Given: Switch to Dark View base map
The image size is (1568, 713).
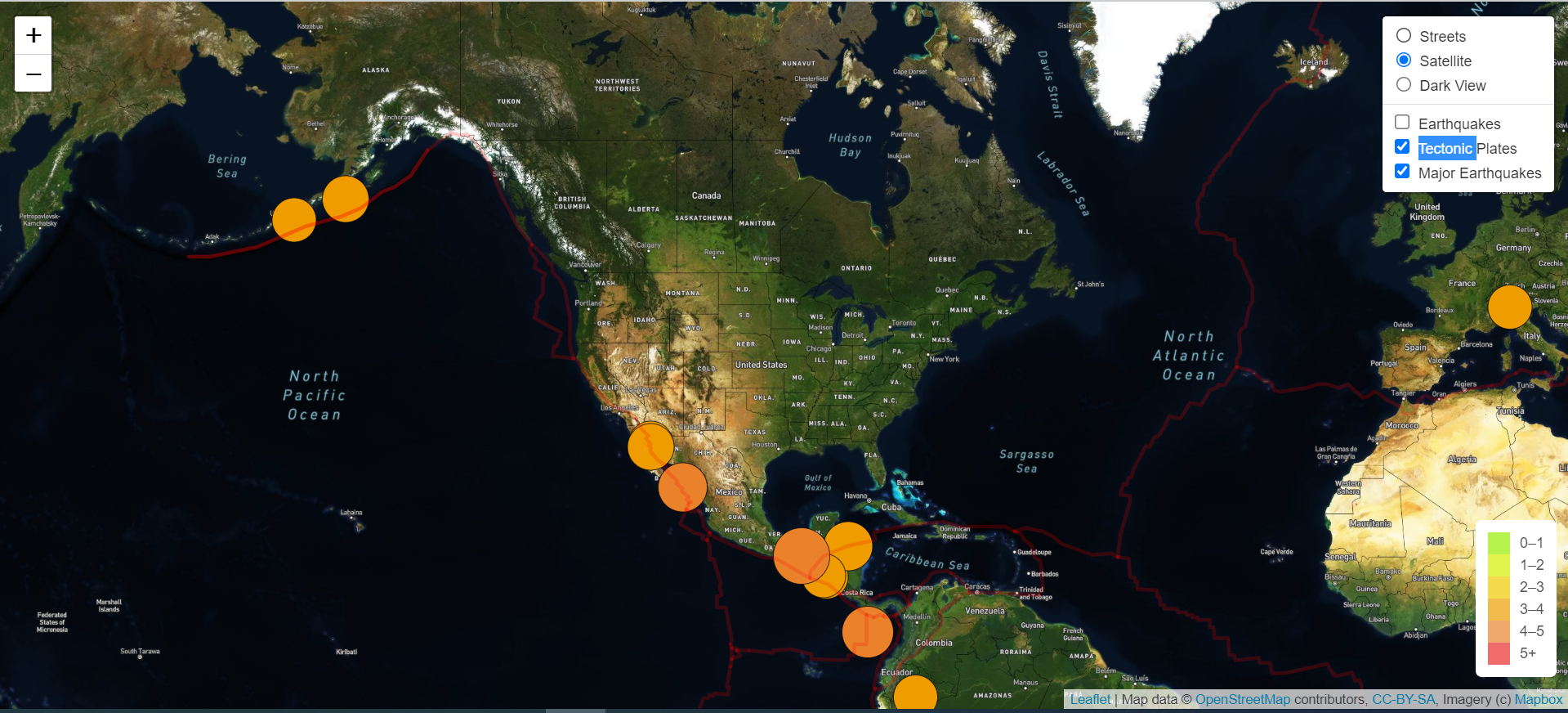Looking at the screenshot, I should click(x=1404, y=84).
